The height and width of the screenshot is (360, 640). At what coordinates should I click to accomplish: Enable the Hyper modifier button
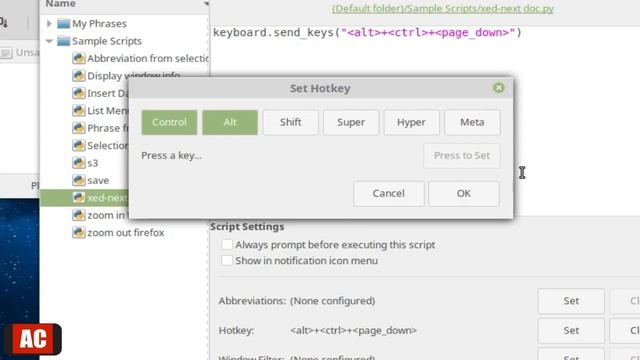click(411, 122)
